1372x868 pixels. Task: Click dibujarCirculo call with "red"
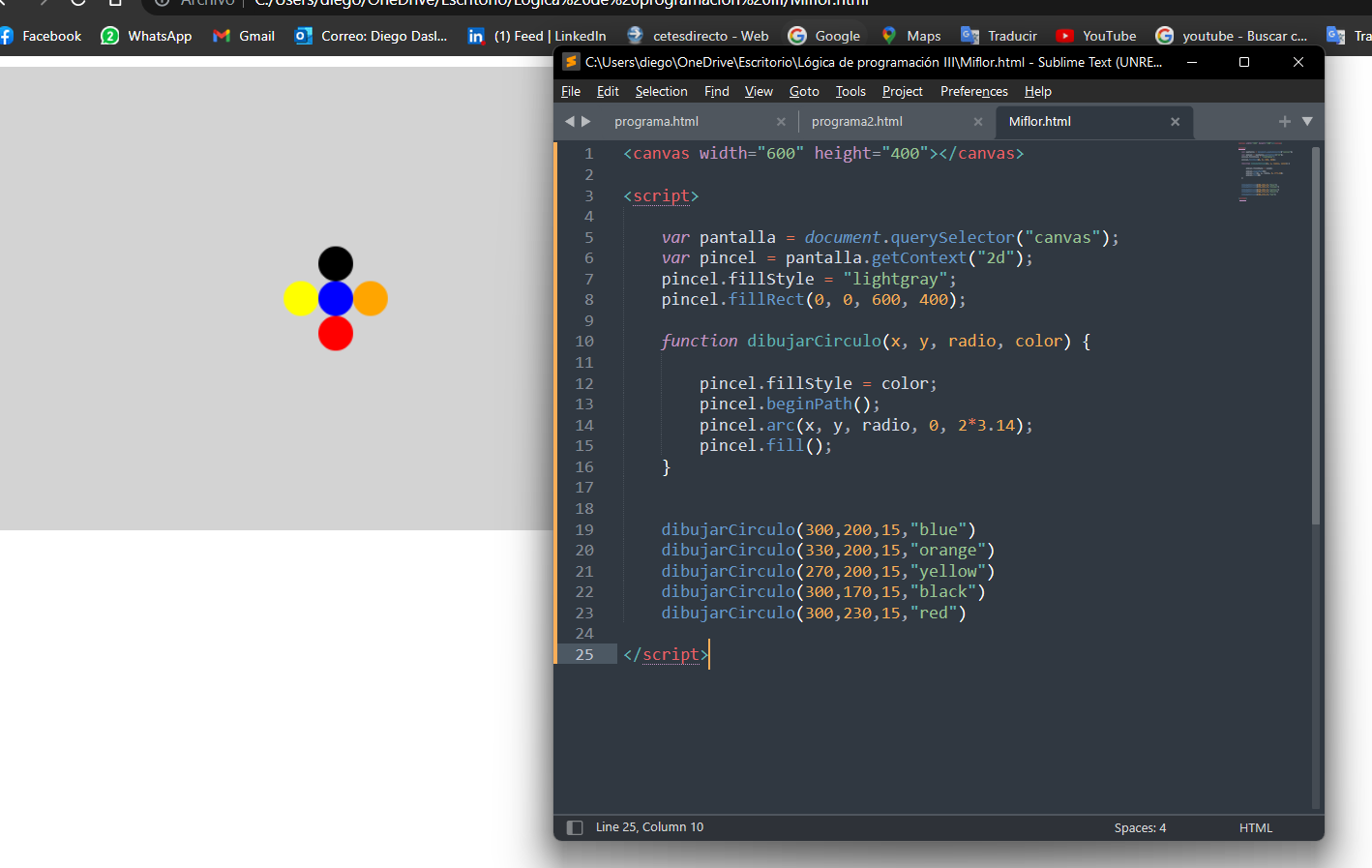coord(814,614)
